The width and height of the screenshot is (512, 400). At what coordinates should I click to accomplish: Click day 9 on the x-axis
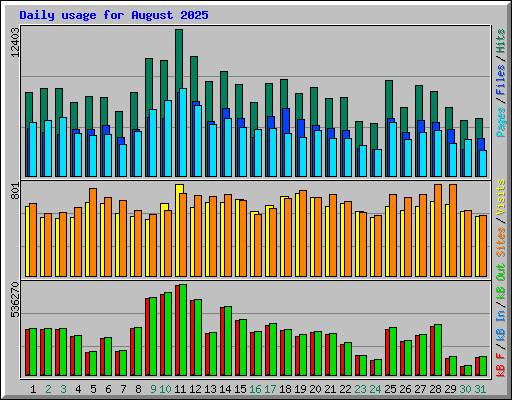coord(153,389)
